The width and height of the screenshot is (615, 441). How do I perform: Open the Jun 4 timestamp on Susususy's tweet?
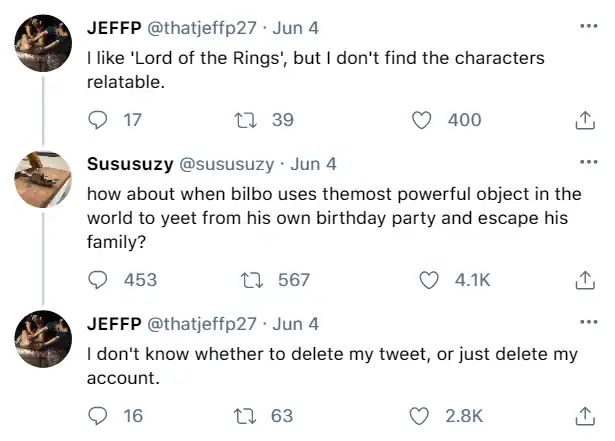coord(313,164)
